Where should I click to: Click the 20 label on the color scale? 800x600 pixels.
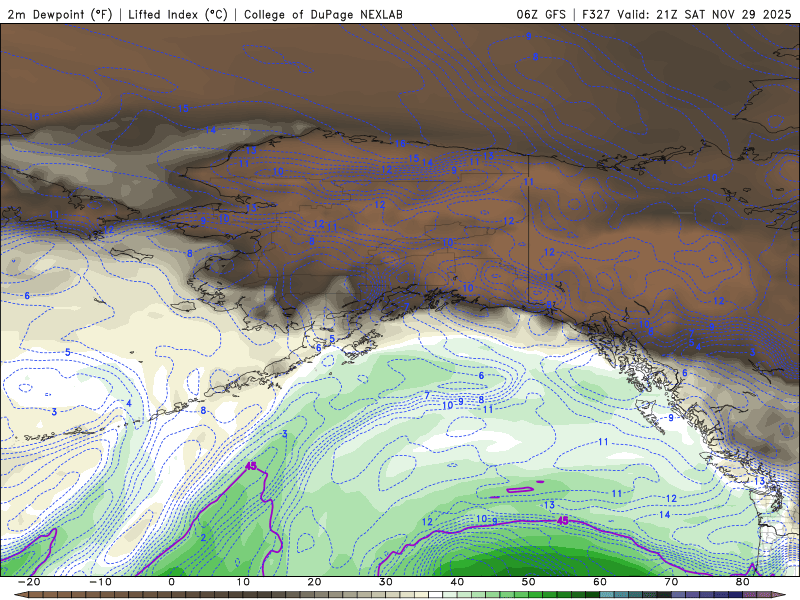(x=314, y=582)
